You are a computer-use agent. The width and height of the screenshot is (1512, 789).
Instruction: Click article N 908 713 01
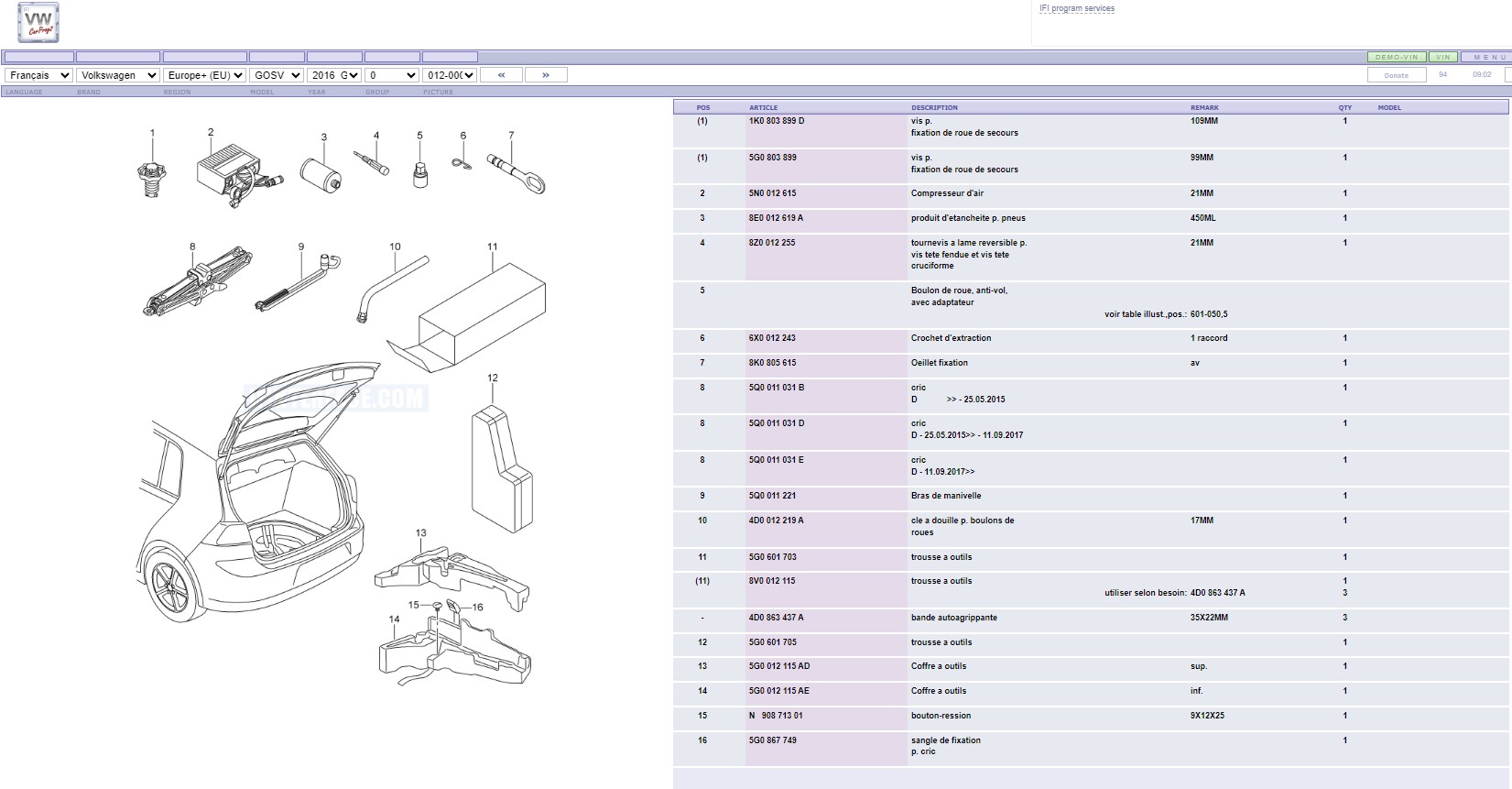click(x=776, y=716)
